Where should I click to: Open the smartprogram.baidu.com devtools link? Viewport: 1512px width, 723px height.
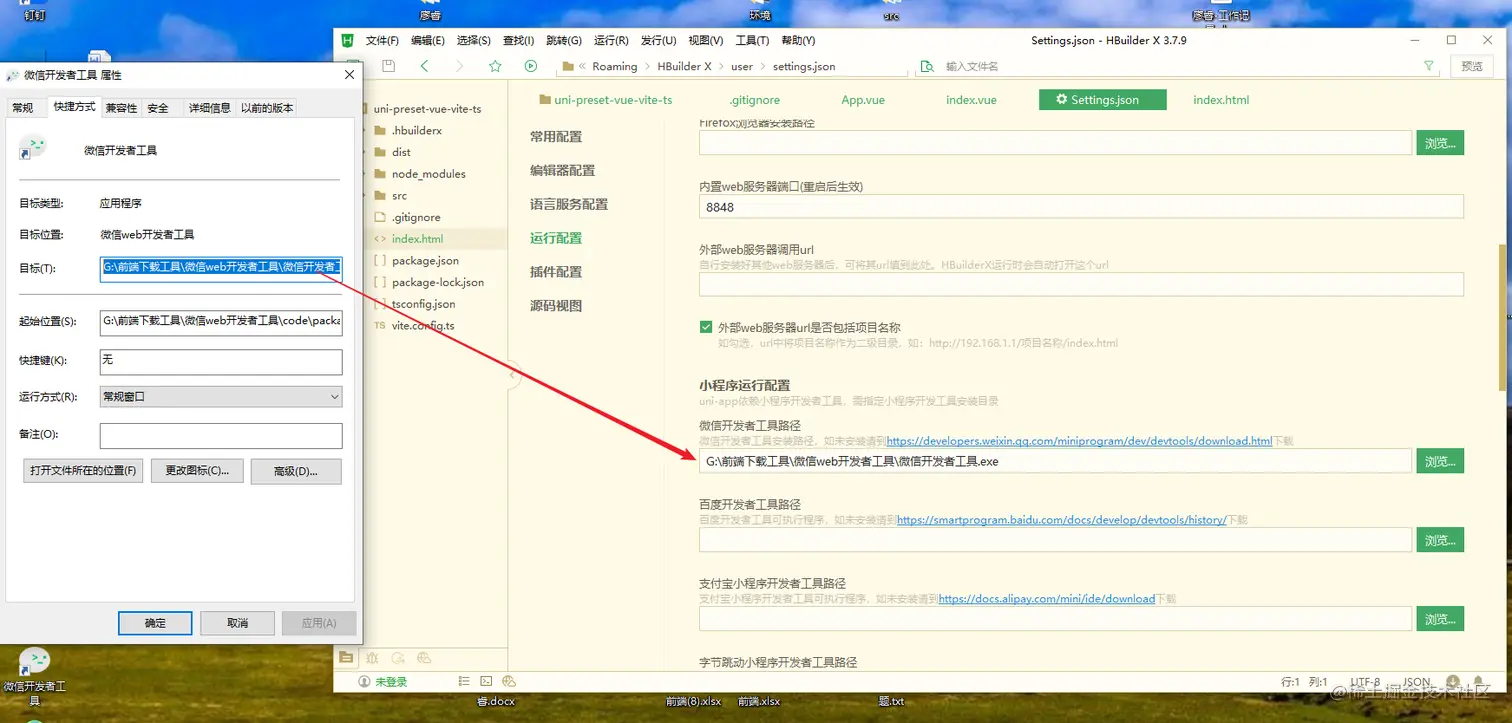click(x=1061, y=520)
